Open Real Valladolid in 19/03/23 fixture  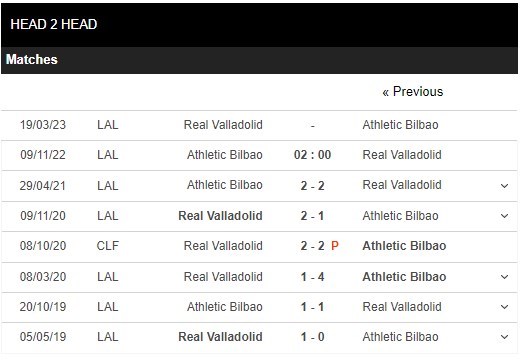click(x=223, y=125)
